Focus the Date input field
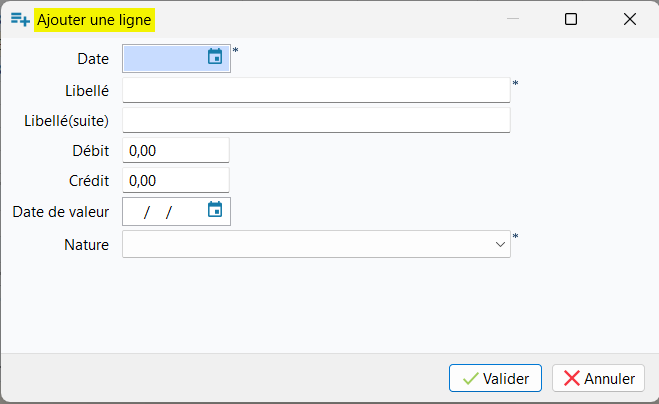Viewport: 659px width, 404px height. [x=164, y=58]
